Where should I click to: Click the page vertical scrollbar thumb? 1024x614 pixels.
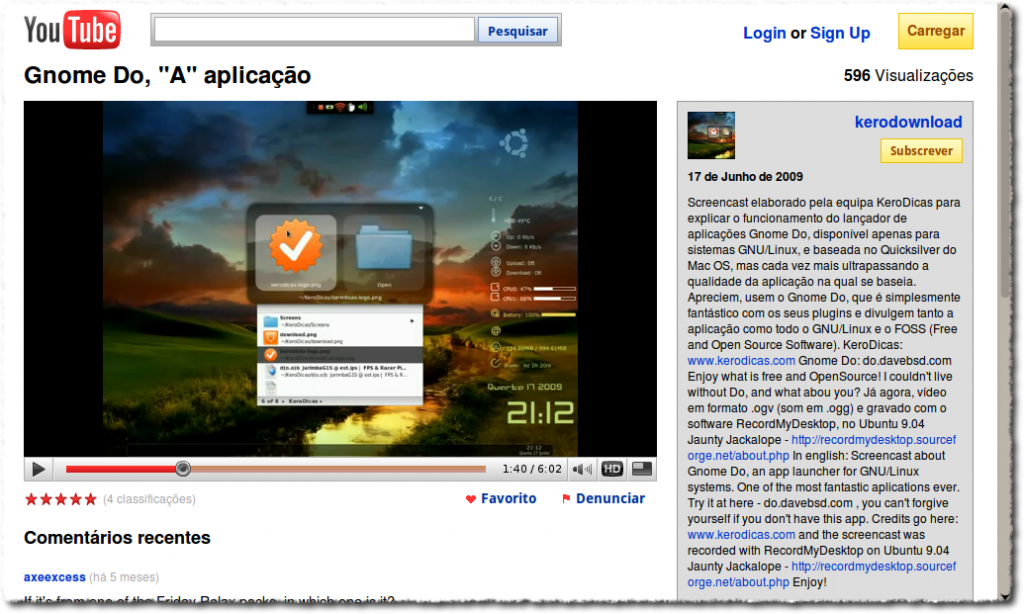[1006, 154]
